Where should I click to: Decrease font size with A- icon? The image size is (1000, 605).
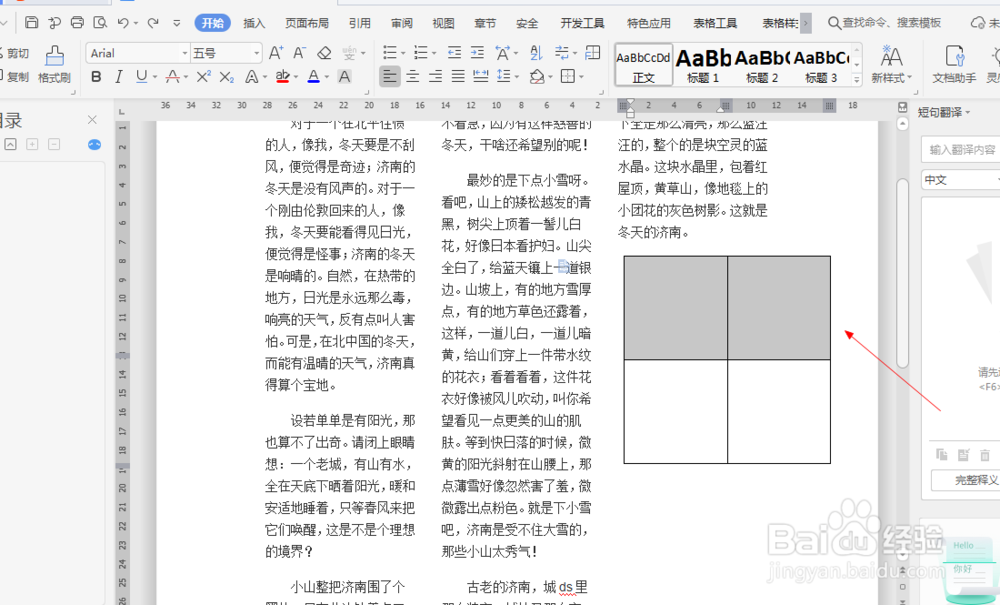[299, 53]
